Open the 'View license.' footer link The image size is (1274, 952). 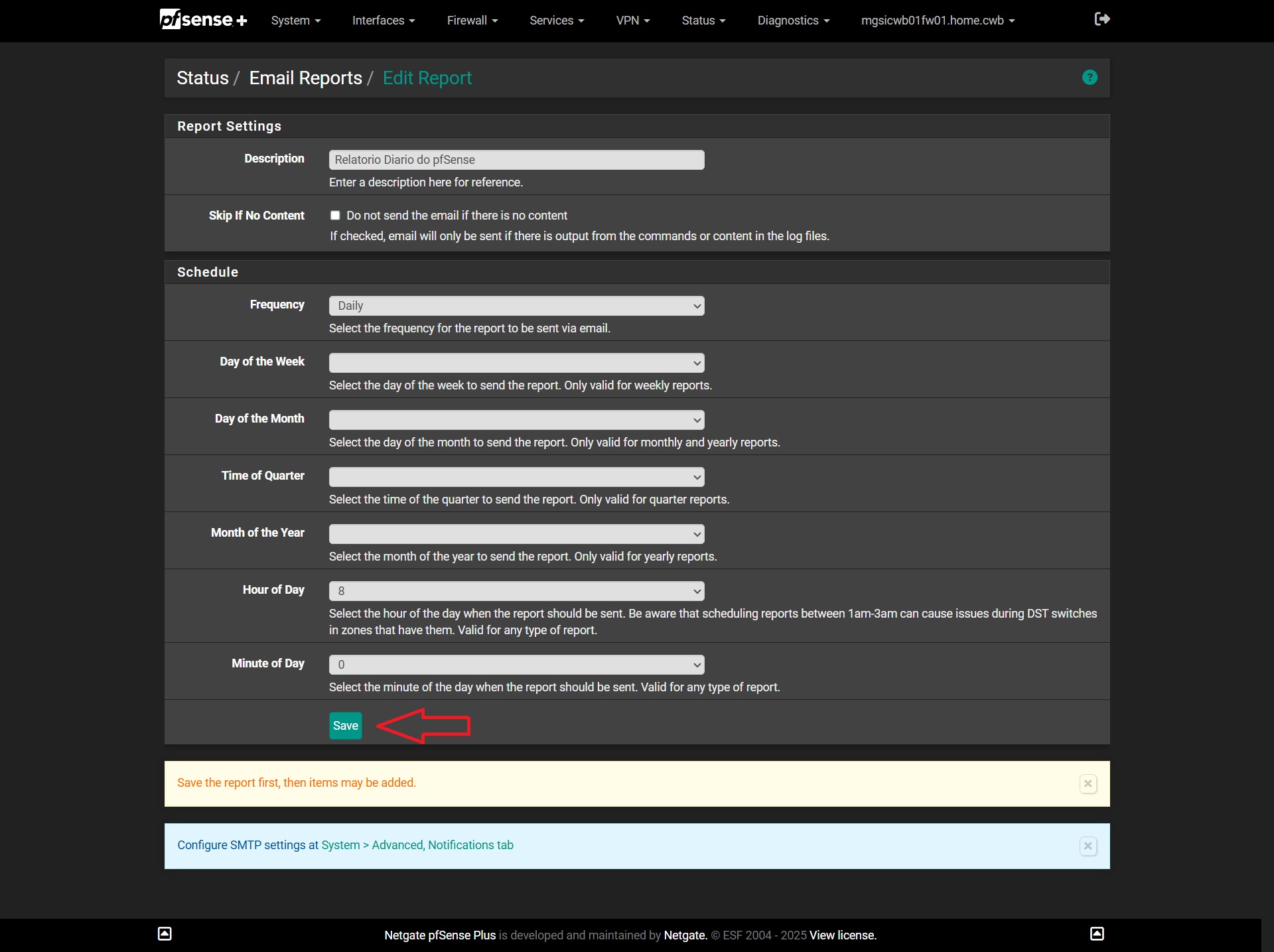(843, 935)
